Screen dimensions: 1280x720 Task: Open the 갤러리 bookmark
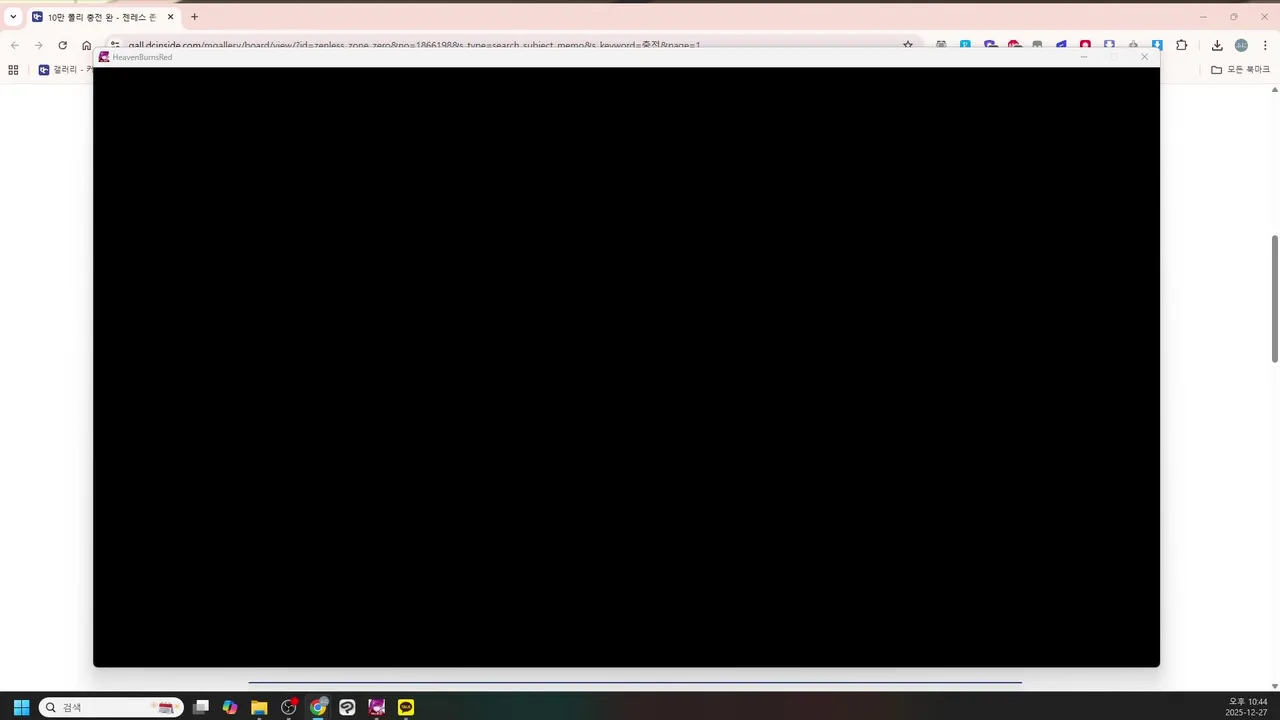(x=66, y=70)
